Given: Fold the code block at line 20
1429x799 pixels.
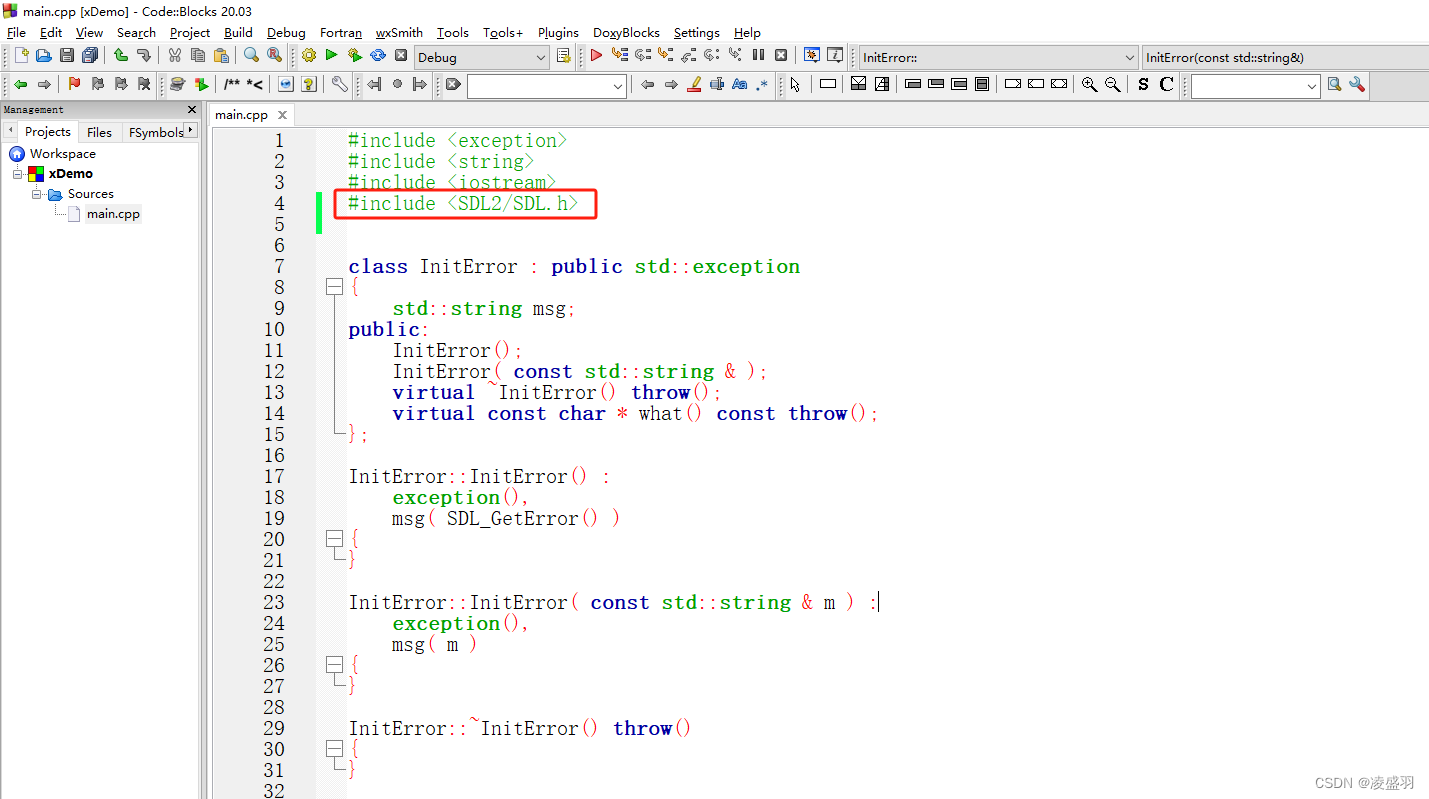Looking at the screenshot, I should pyautogui.click(x=334, y=540).
